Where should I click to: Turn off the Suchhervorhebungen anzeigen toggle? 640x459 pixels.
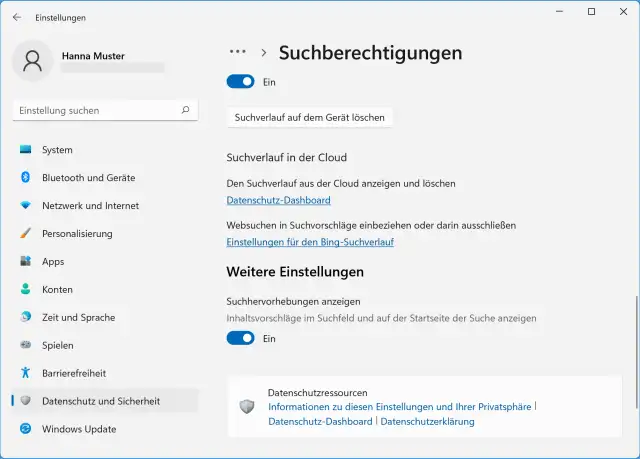coord(241,339)
